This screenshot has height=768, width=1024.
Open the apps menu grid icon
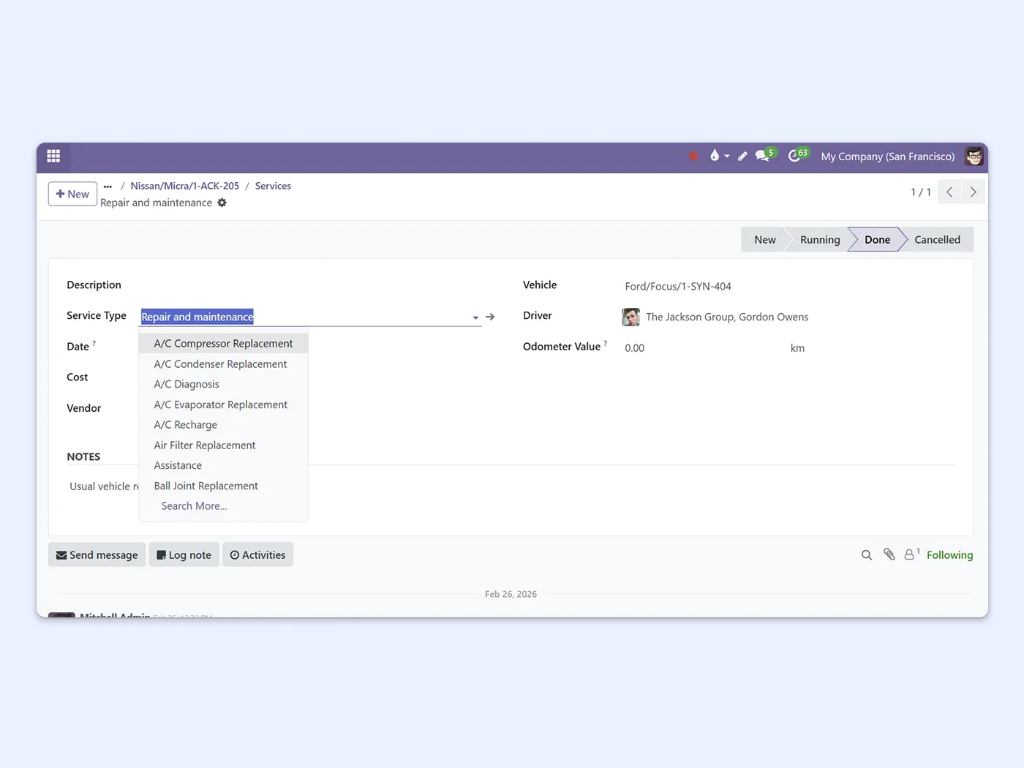(x=53, y=156)
